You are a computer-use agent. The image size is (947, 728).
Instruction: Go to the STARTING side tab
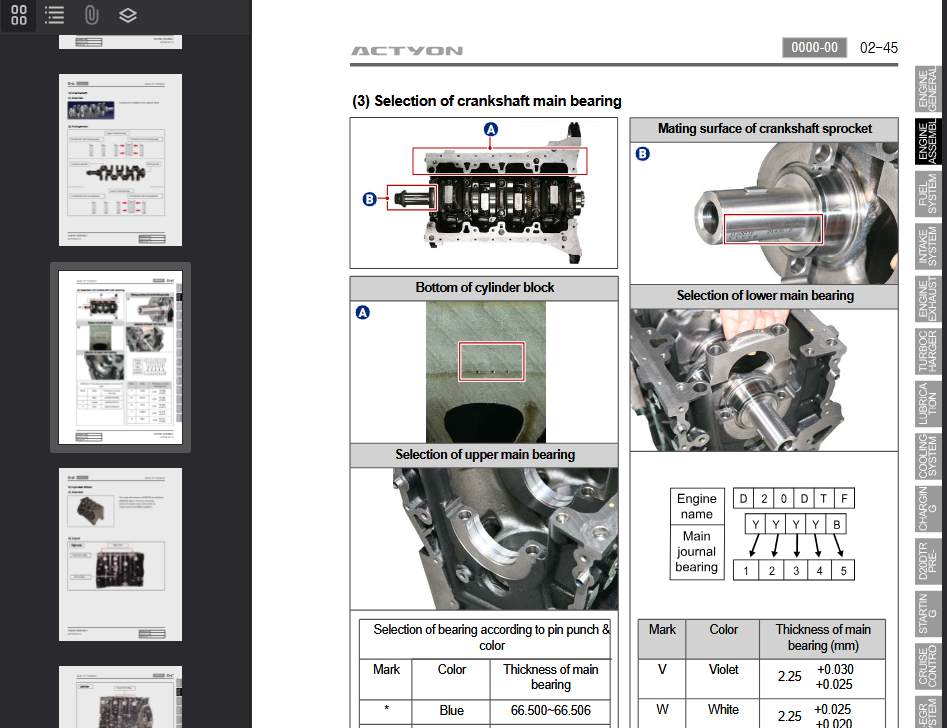pyautogui.click(x=928, y=614)
